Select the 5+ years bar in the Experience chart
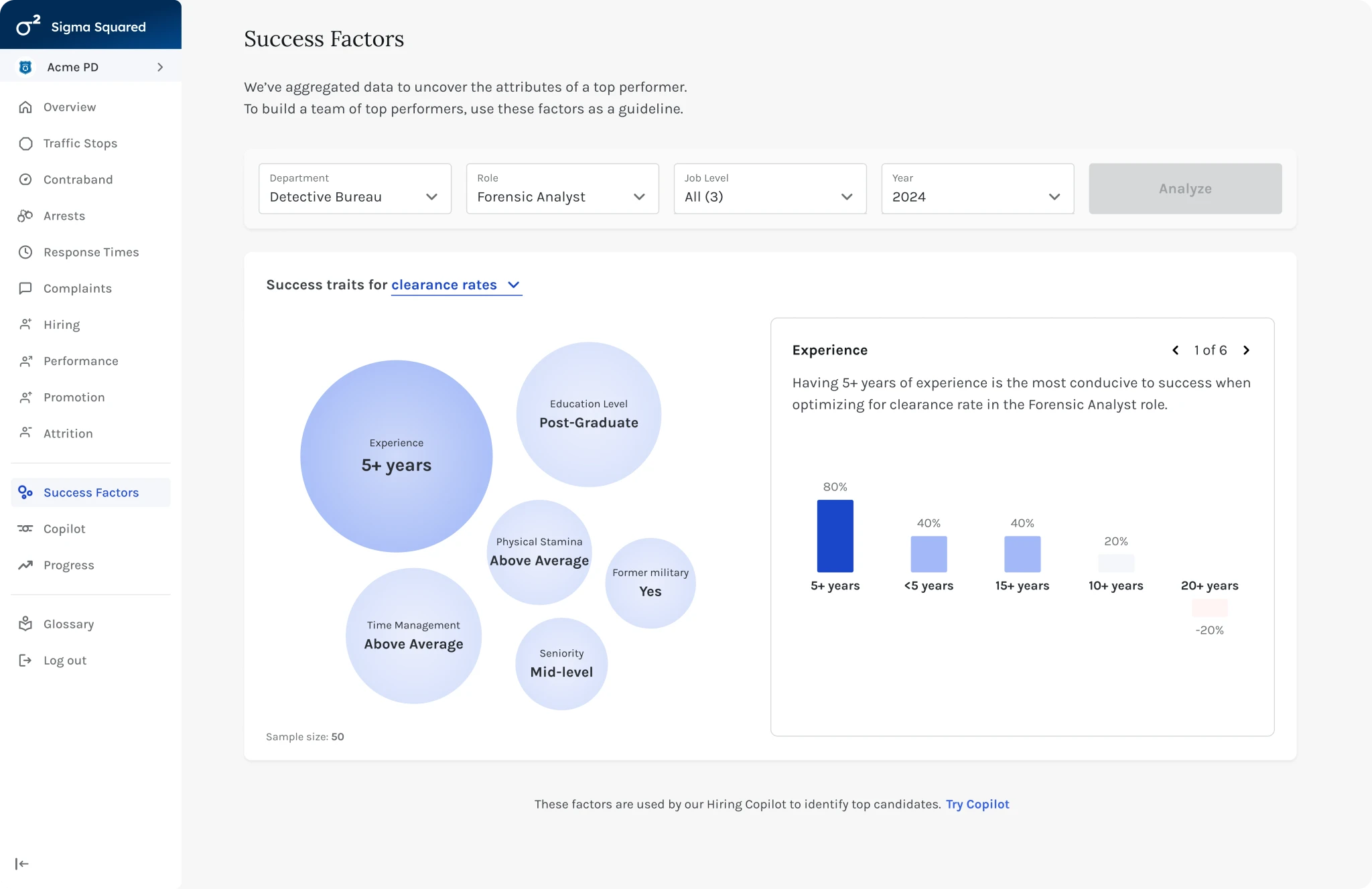Screen dimensions: 1372x889 (835, 535)
